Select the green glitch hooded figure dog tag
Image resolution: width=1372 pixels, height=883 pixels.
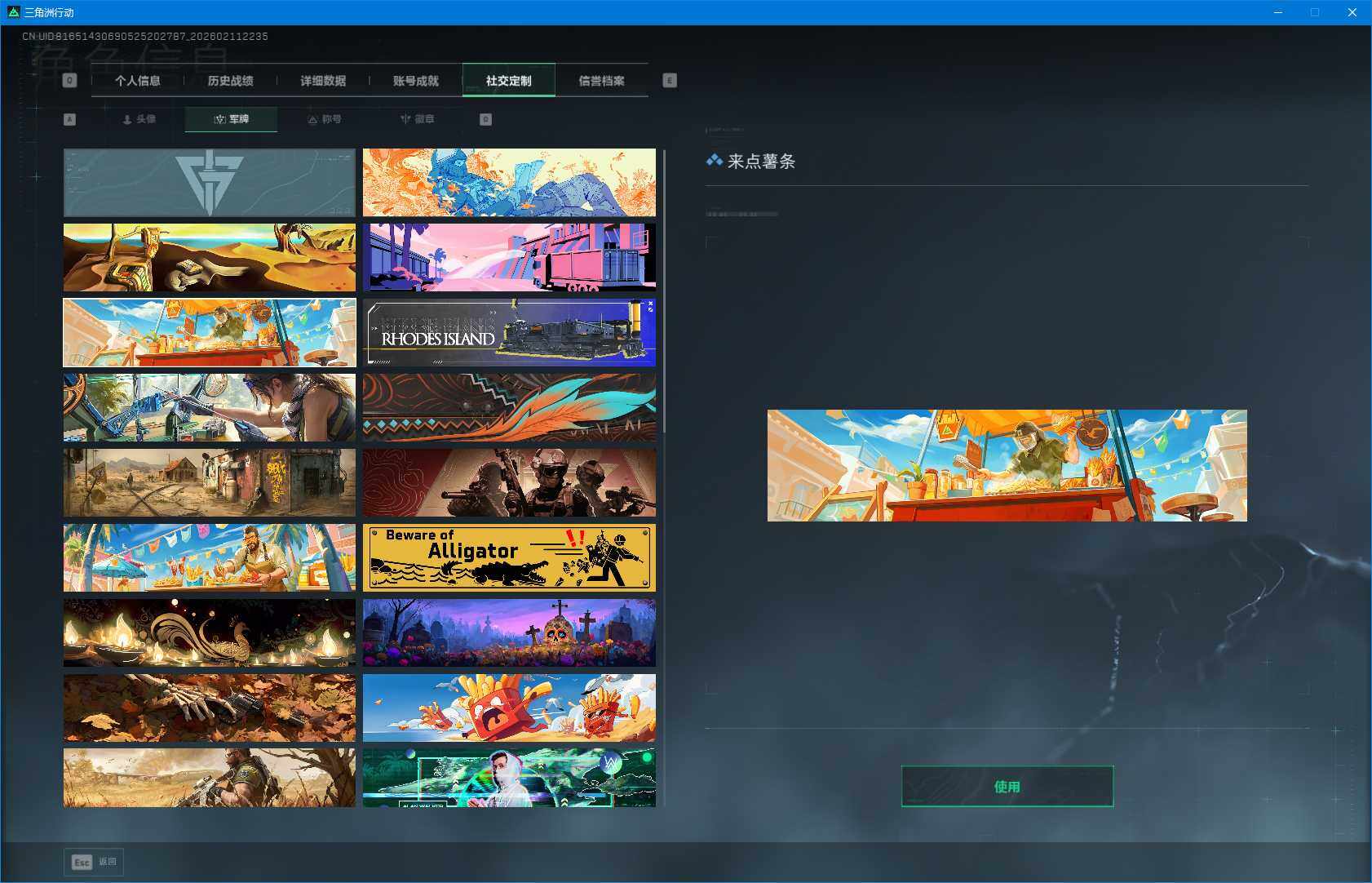[509, 779]
